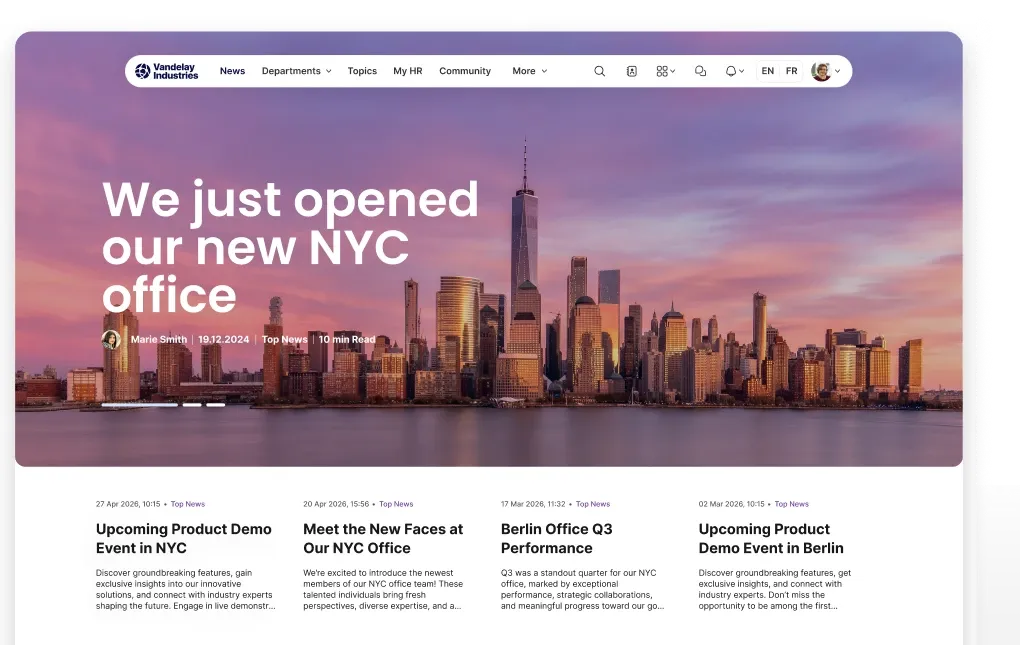Select the second carousel indicator dot

tap(191, 405)
